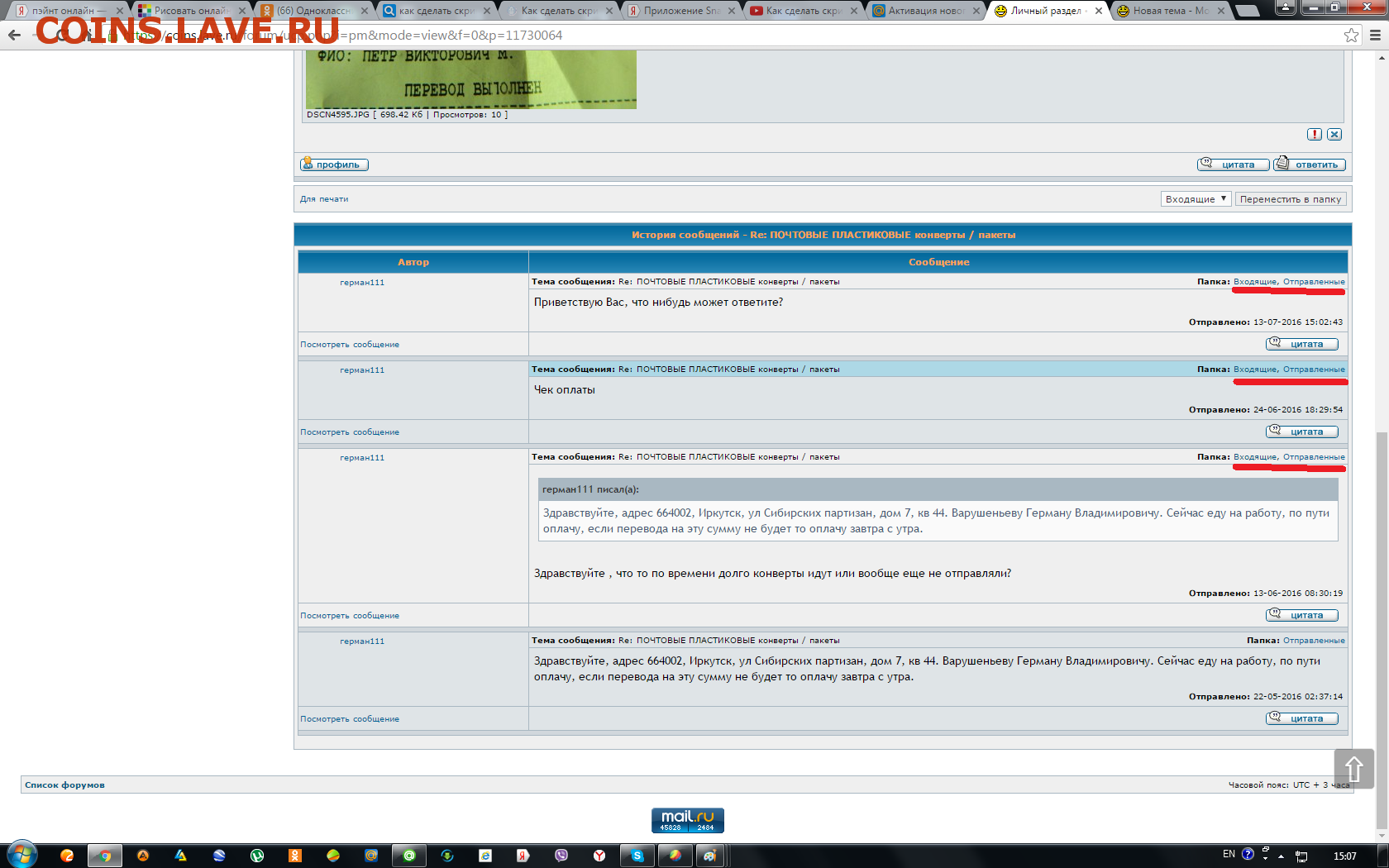The height and width of the screenshot is (868, 1389).
Task: Click the browser back arrow
Action: [x=14, y=35]
